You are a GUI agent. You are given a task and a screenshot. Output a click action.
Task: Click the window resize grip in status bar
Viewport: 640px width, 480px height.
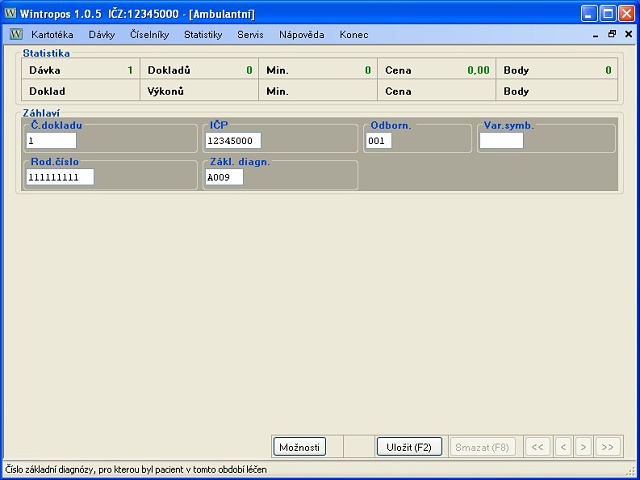click(631, 470)
